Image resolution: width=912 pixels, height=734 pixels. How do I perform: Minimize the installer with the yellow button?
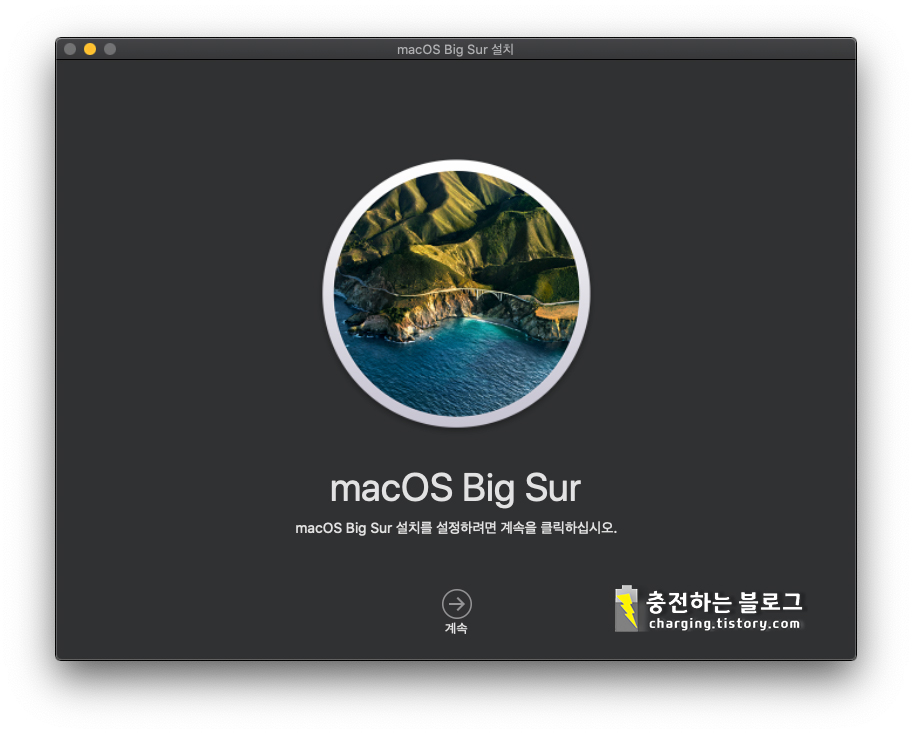click(x=90, y=49)
